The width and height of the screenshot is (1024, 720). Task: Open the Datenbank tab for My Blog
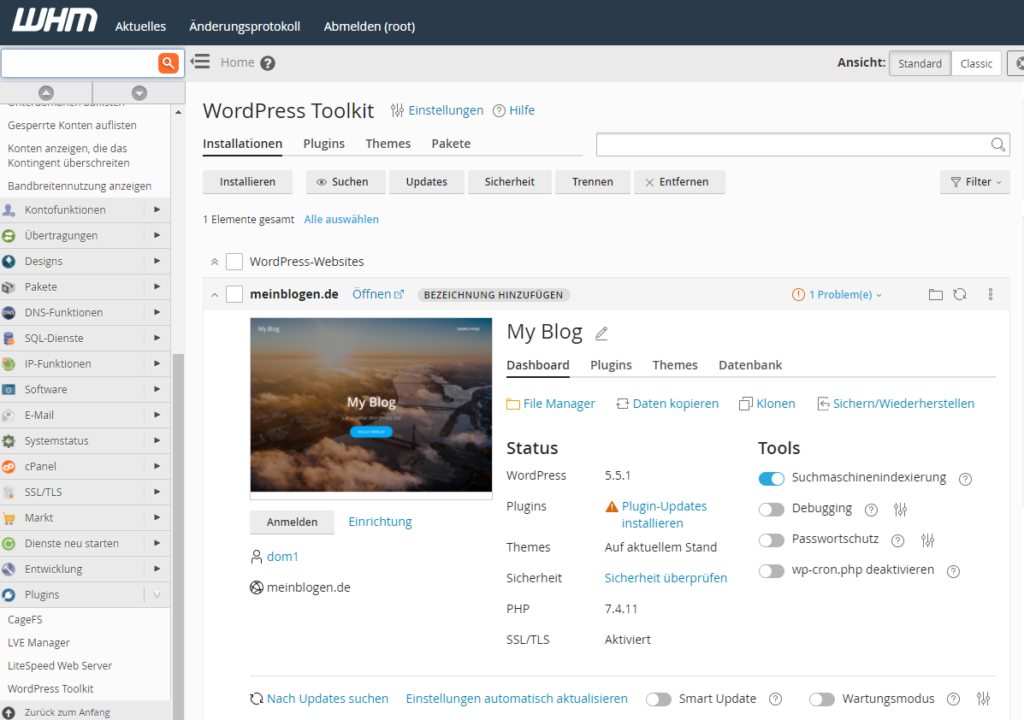tap(750, 365)
